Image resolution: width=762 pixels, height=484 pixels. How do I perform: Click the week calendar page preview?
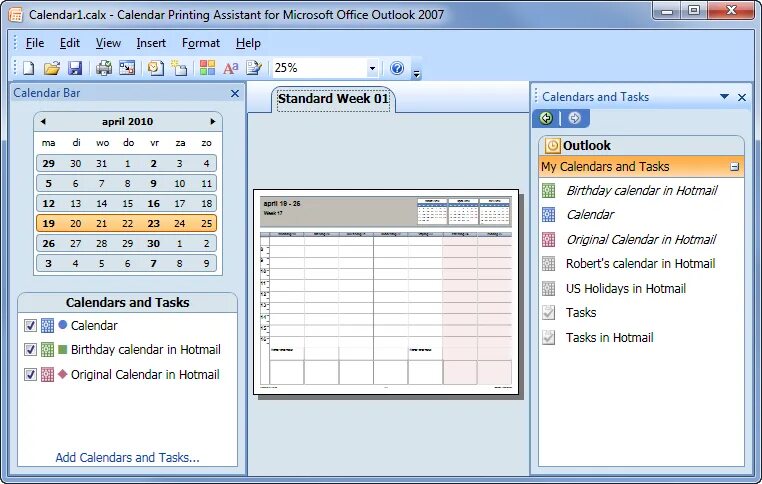386,292
